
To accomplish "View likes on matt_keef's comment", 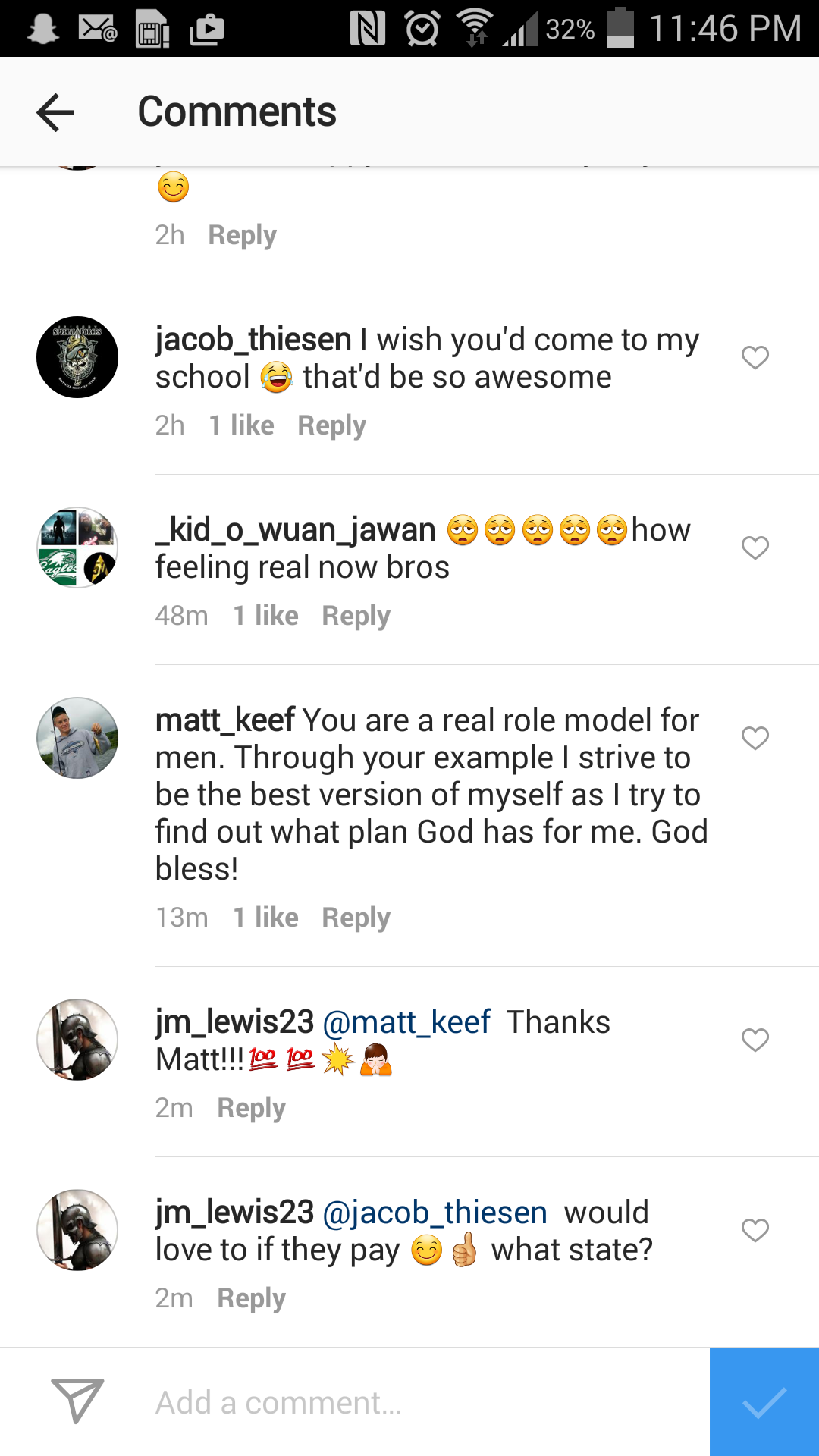I will click(265, 918).
